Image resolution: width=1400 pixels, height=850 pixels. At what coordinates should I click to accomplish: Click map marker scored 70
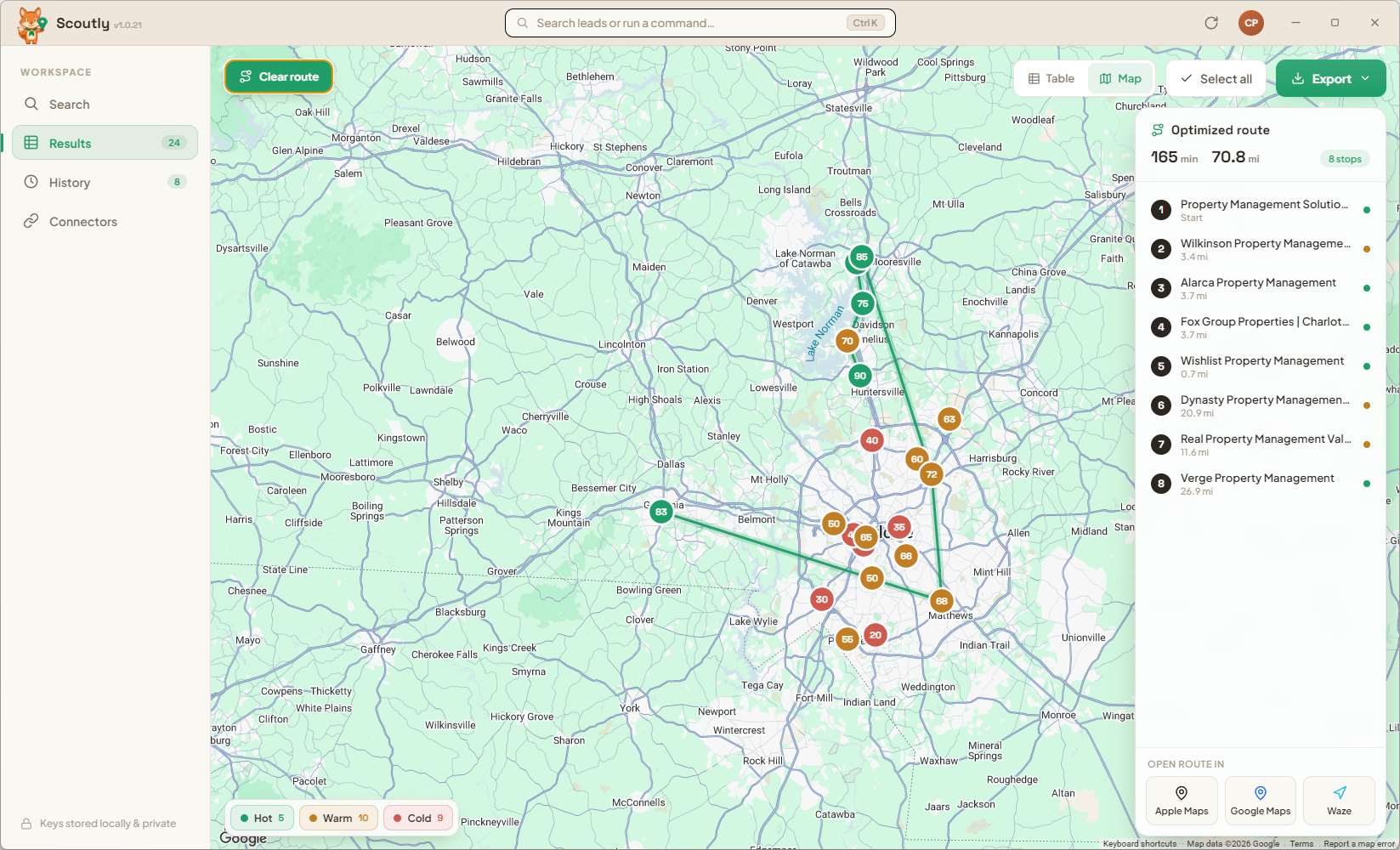coord(847,341)
